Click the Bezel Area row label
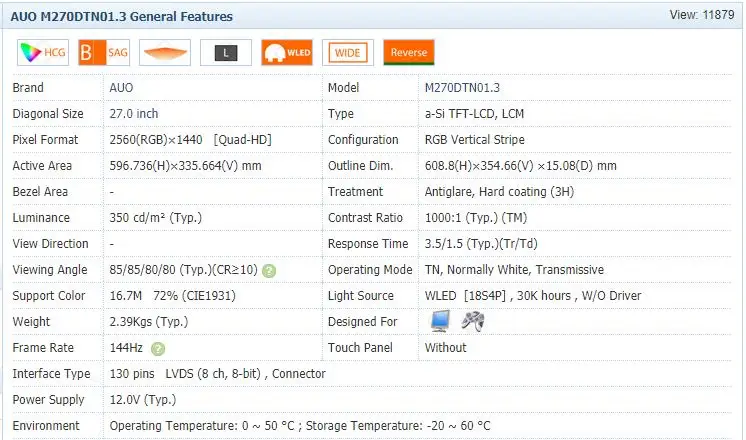 tap(40, 192)
